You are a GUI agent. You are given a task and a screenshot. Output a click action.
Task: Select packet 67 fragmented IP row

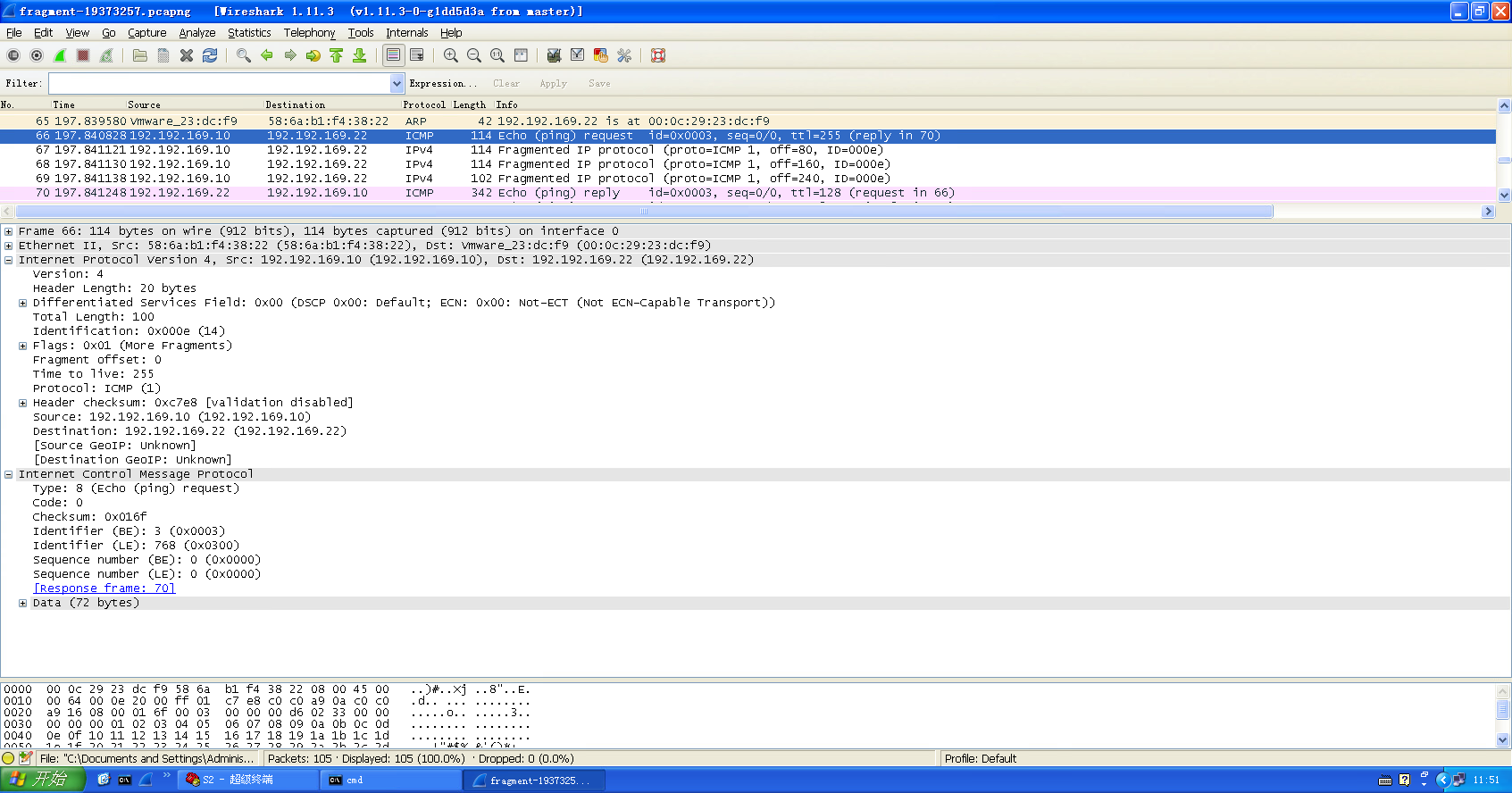pyautogui.click(x=748, y=150)
